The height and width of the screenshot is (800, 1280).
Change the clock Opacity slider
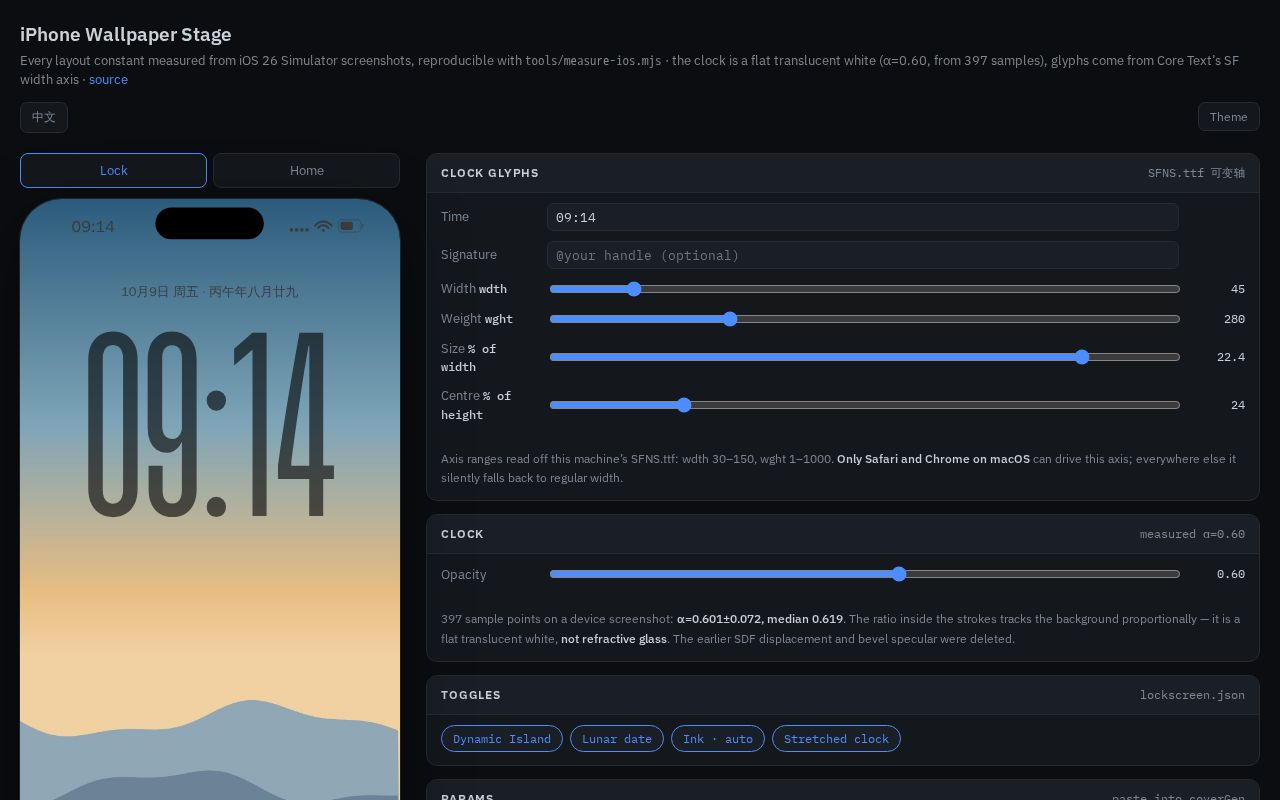[865, 574]
